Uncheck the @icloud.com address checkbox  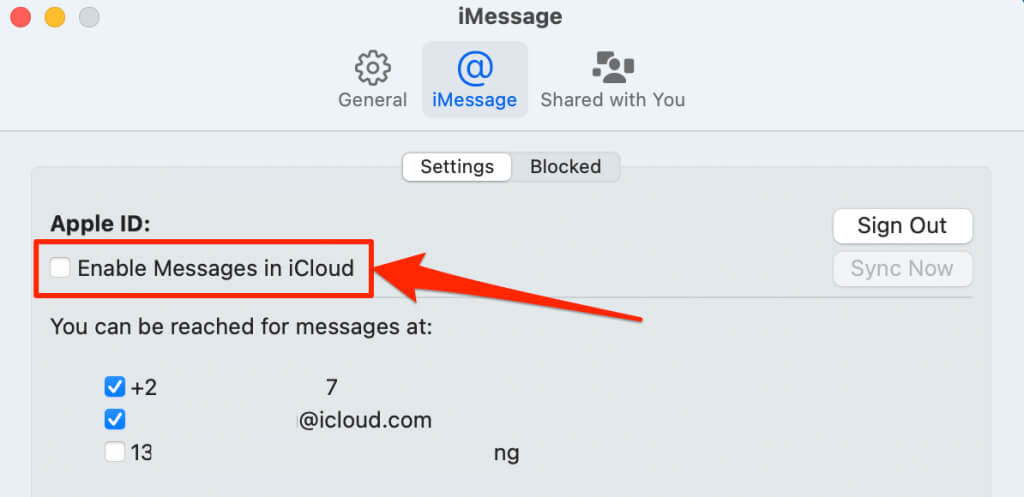(x=114, y=419)
